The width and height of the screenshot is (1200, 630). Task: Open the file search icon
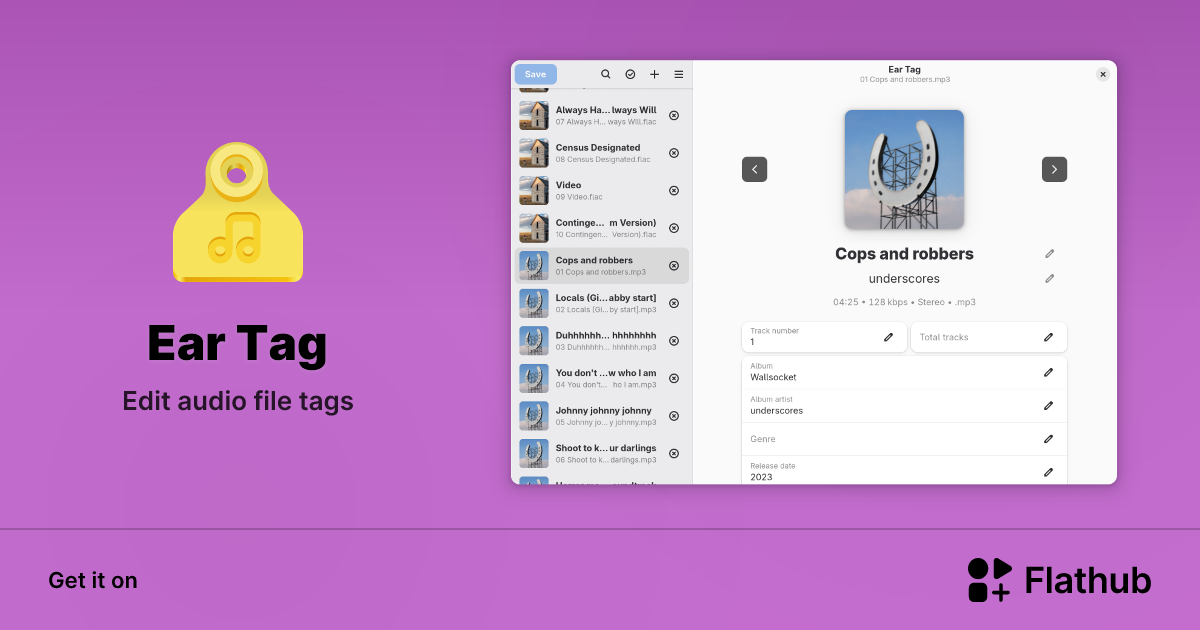[605, 74]
